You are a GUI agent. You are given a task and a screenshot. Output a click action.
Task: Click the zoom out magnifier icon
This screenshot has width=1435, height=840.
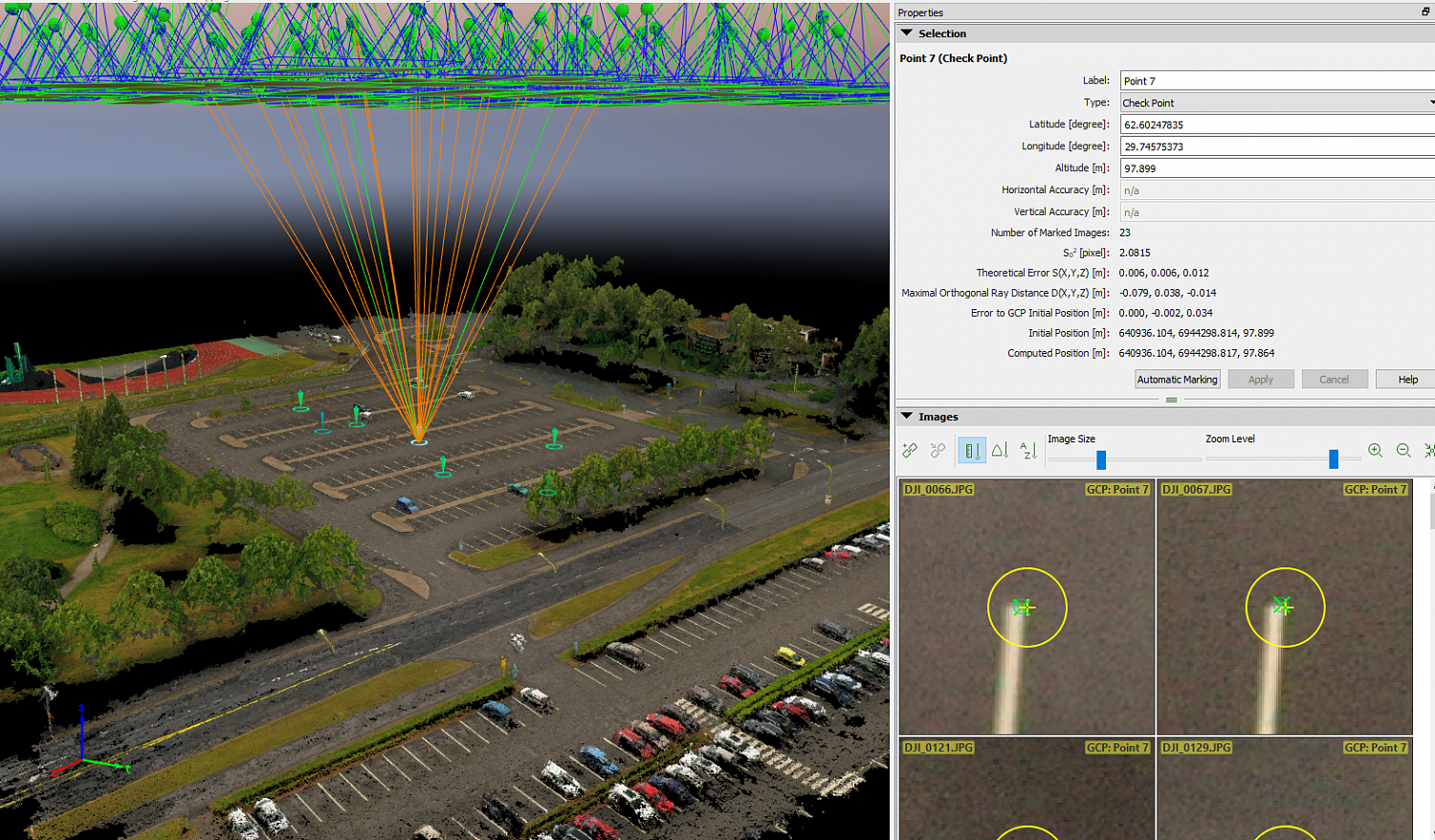[x=1403, y=450]
